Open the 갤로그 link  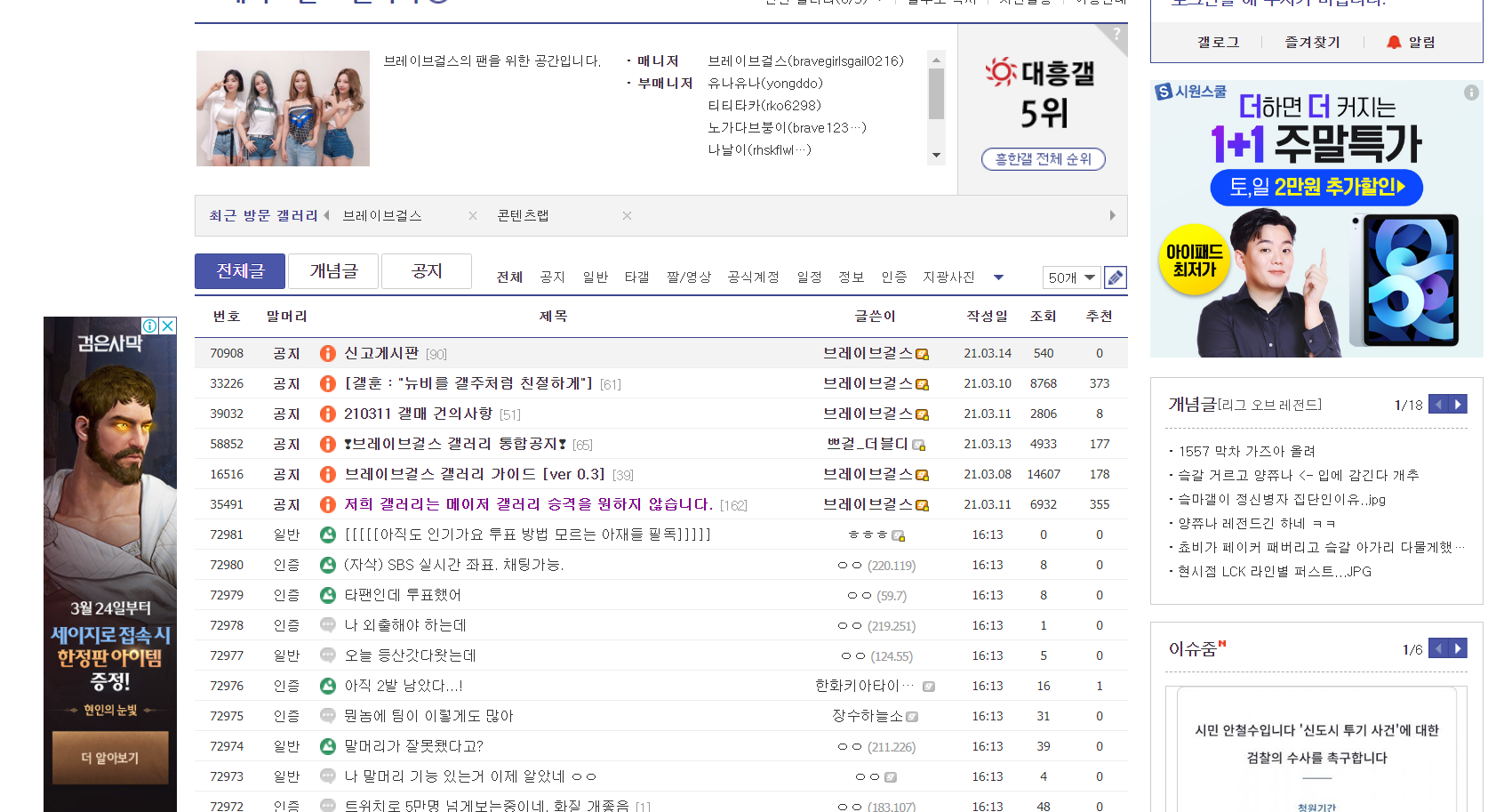[1218, 42]
